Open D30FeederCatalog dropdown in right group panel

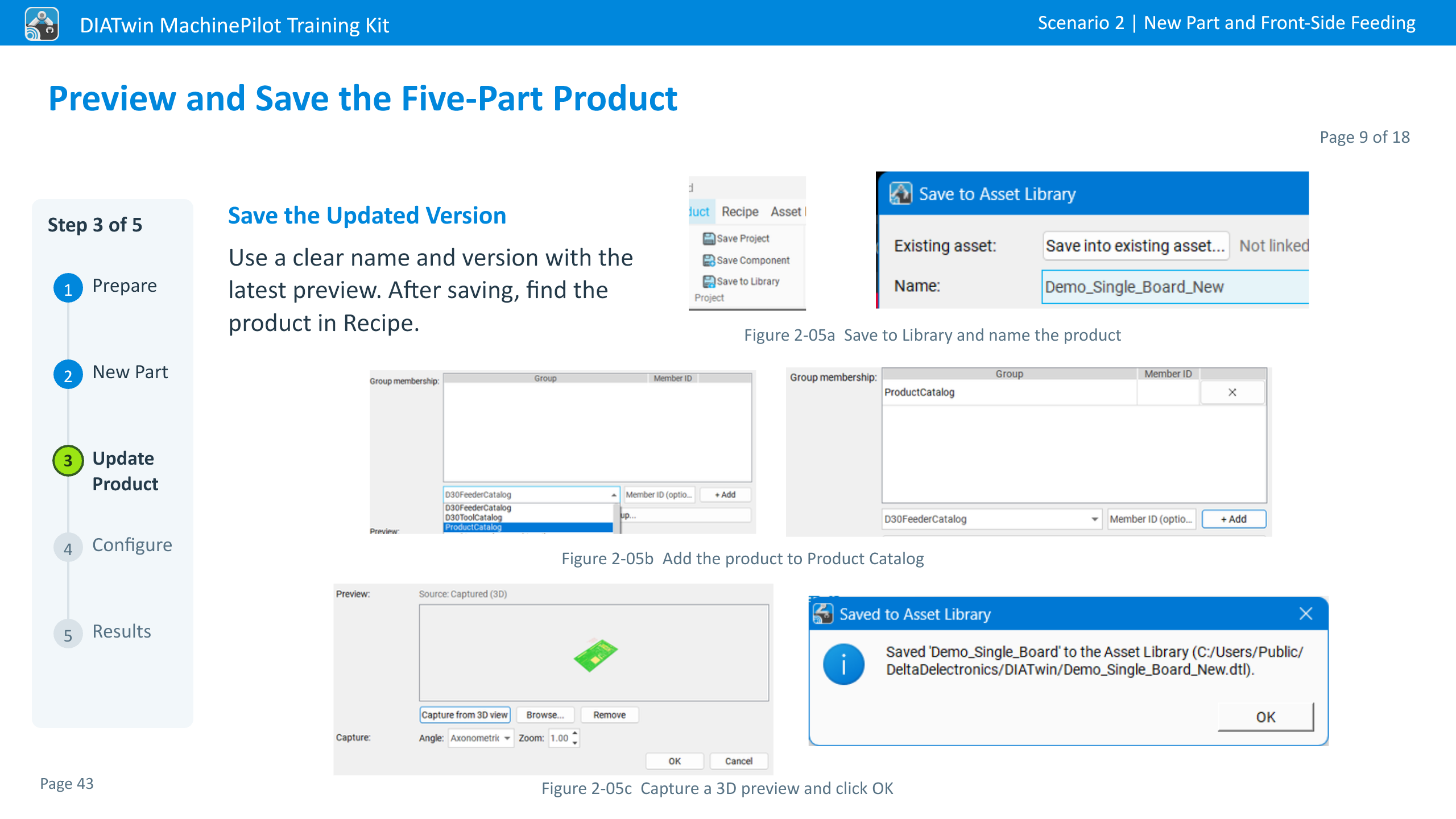coord(992,519)
